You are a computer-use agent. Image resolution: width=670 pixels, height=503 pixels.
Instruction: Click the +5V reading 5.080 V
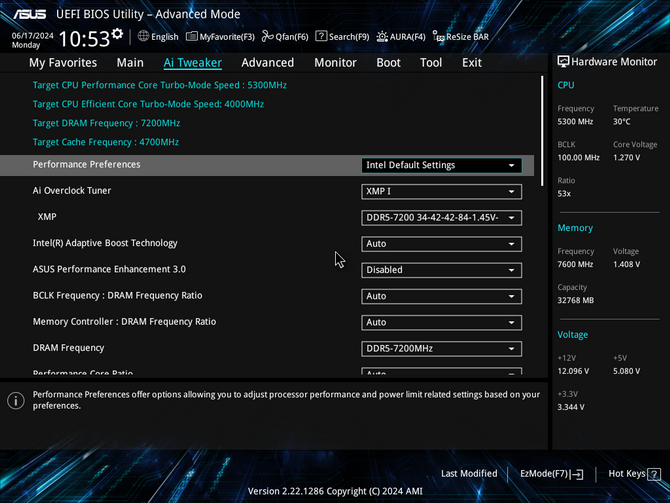click(x=626, y=371)
